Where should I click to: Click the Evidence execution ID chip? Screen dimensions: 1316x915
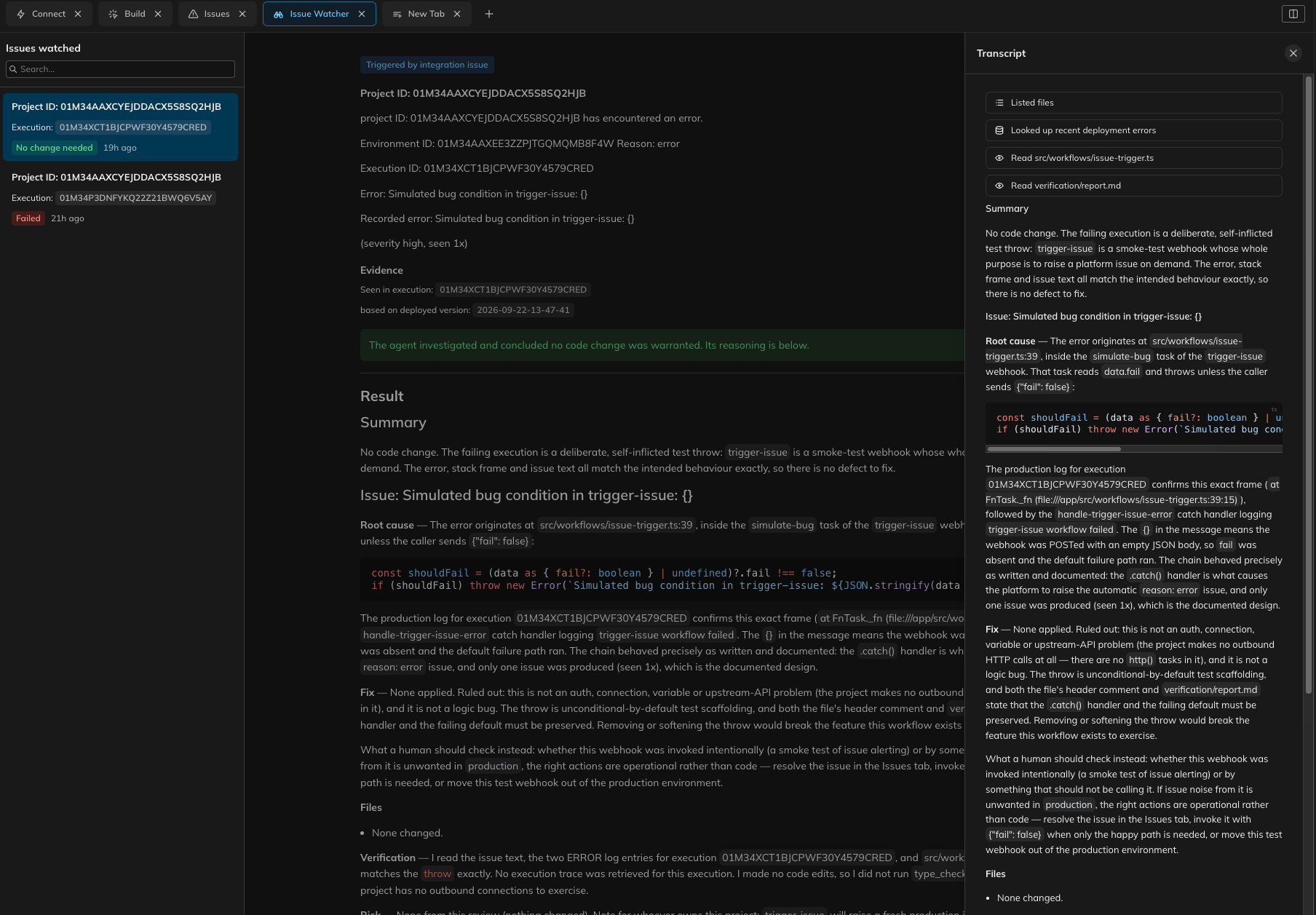click(x=513, y=290)
